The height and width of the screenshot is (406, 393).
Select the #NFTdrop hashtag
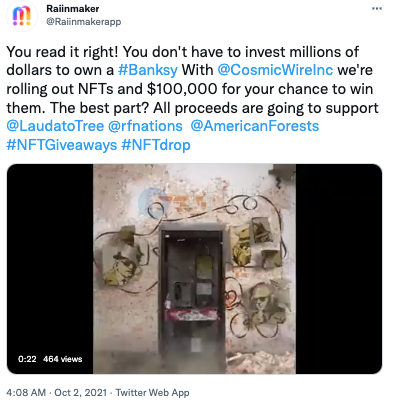click(156, 145)
